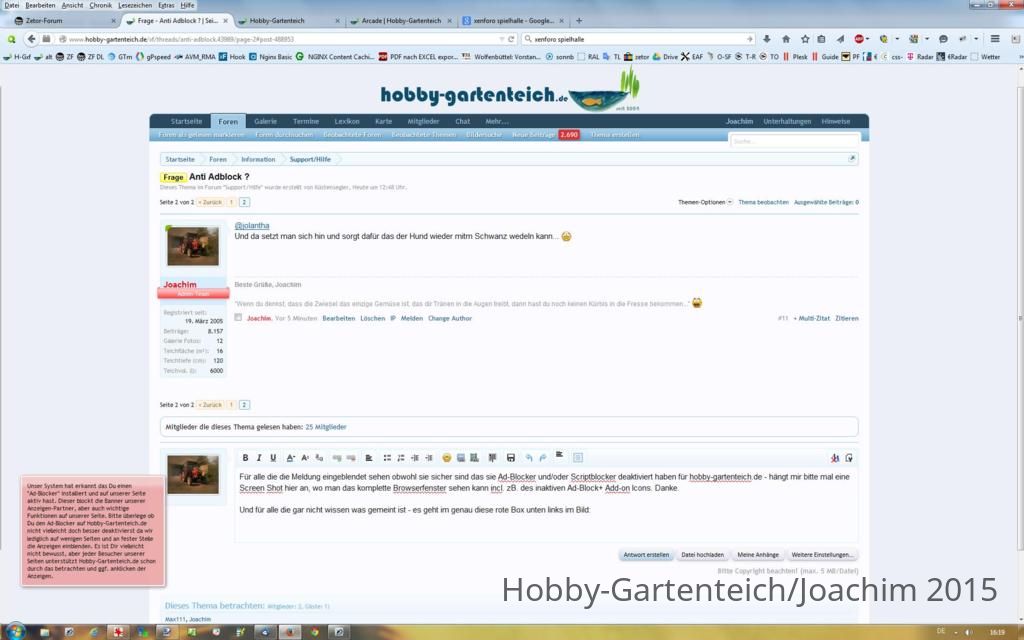Open Chat navigation tab
The image size is (1024, 640).
[x=462, y=121]
